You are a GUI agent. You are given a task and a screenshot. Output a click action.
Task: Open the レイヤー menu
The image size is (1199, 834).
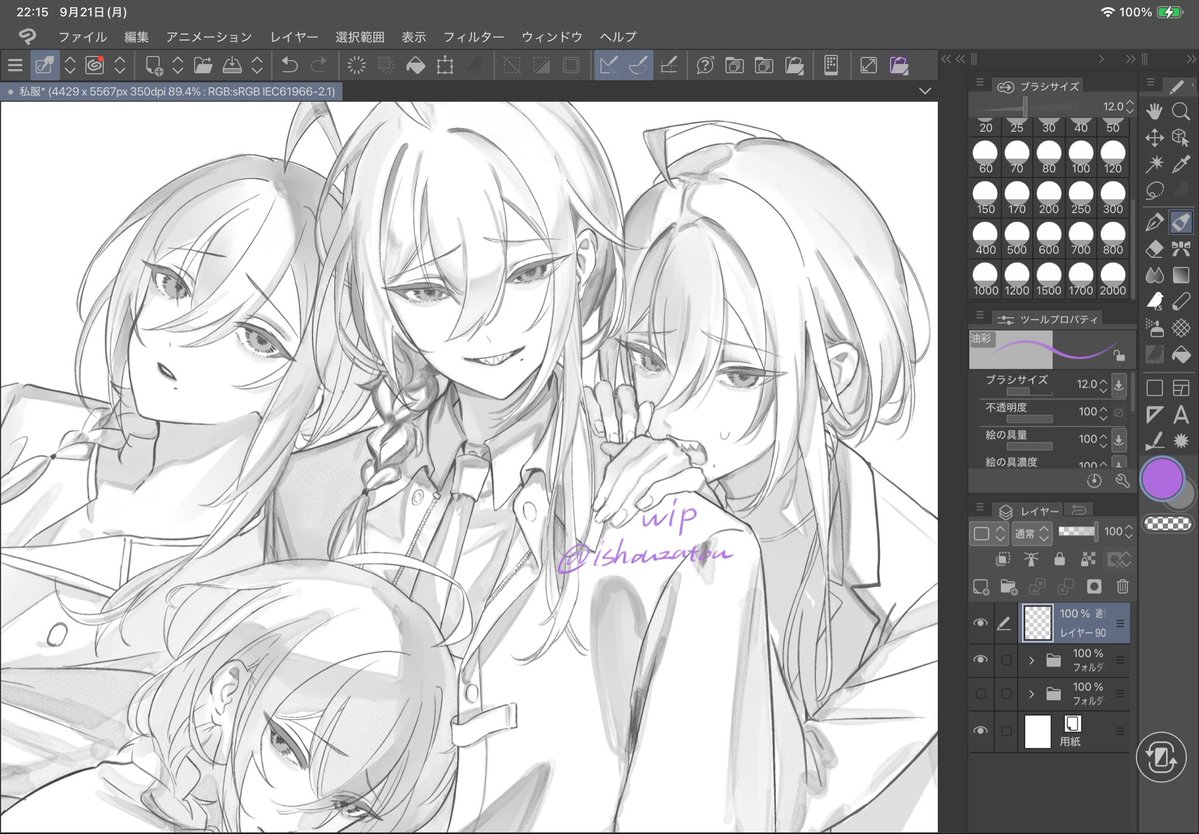[294, 37]
